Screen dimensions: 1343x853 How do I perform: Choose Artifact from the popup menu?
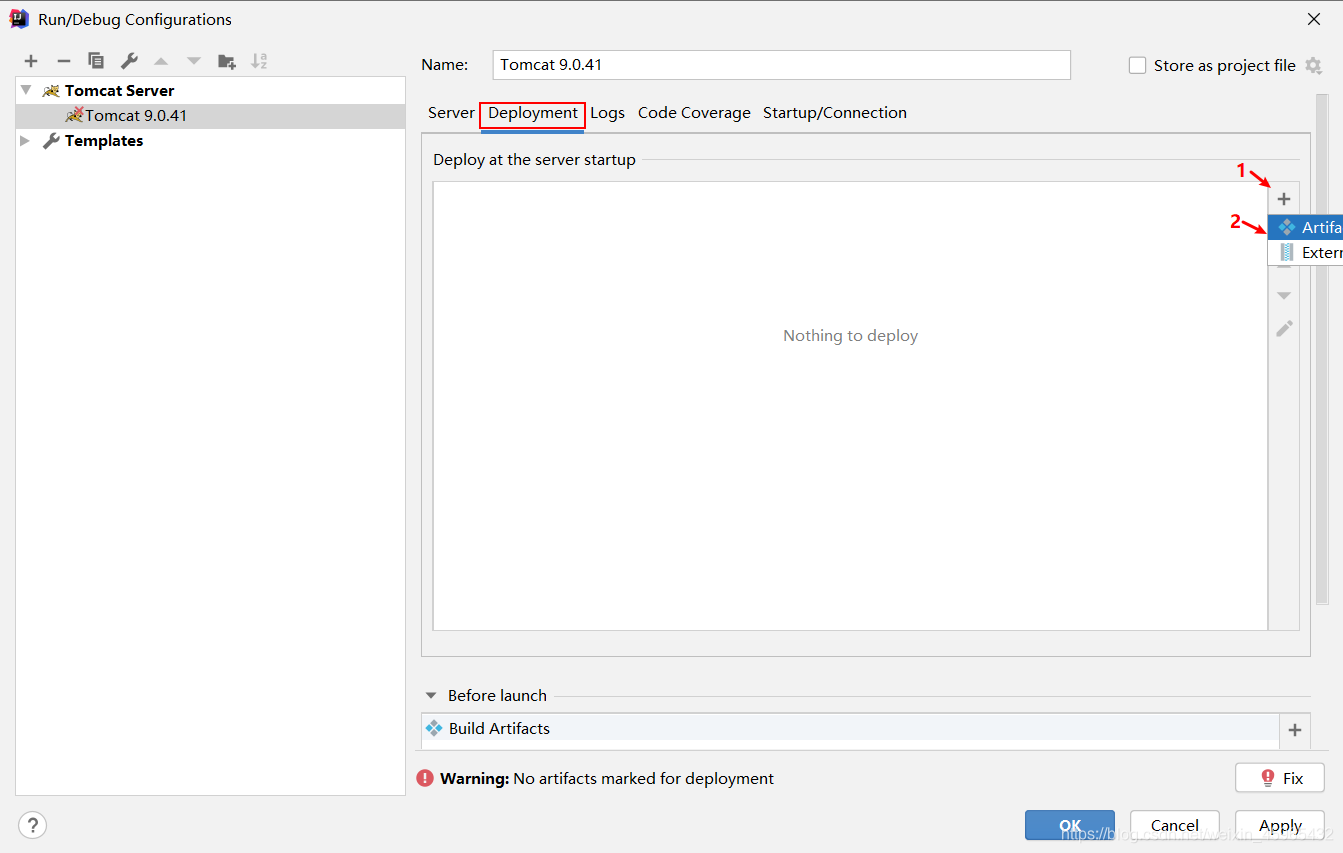point(1306,228)
